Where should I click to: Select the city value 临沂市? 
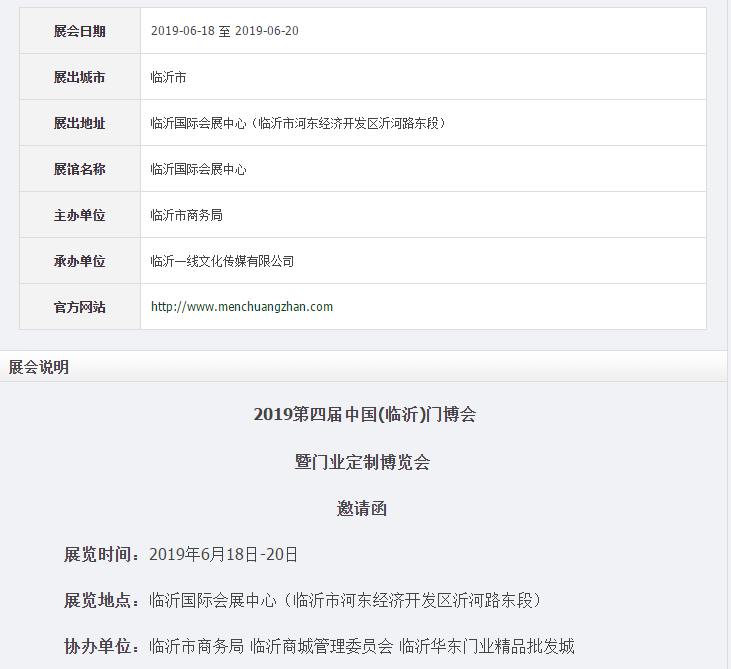[168, 77]
